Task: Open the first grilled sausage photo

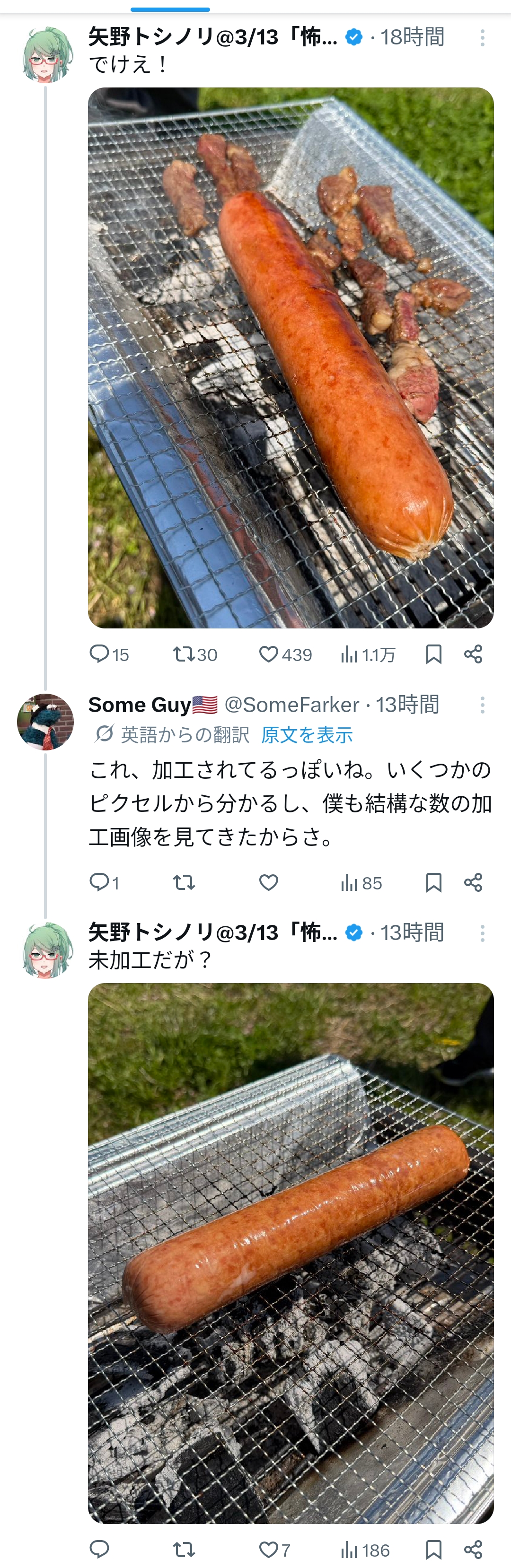Action: [291, 358]
